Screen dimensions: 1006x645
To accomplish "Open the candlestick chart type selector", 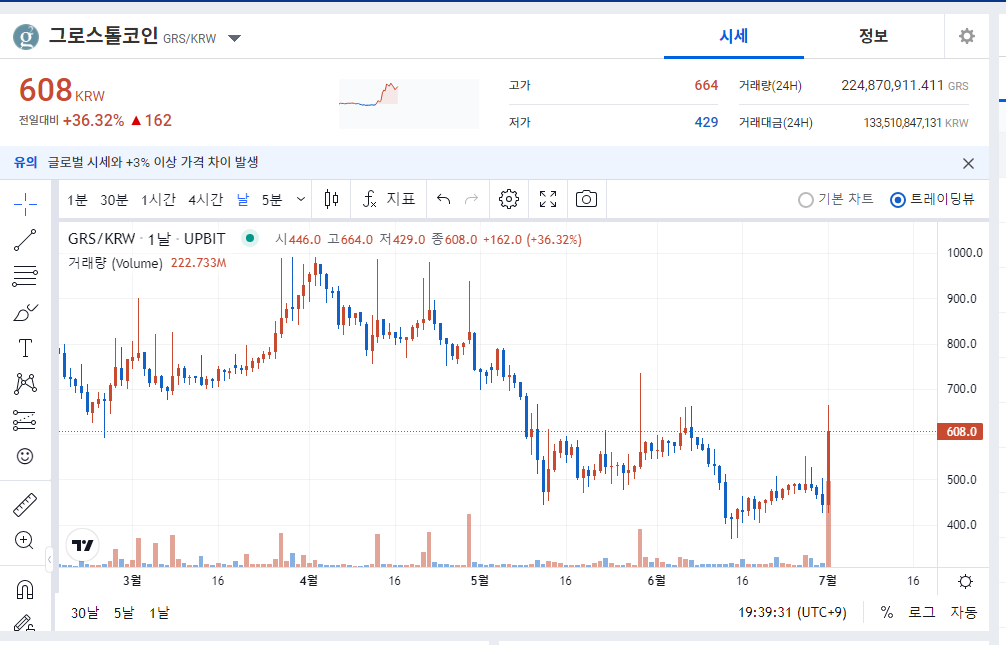I will pyautogui.click(x=331, y=199).
